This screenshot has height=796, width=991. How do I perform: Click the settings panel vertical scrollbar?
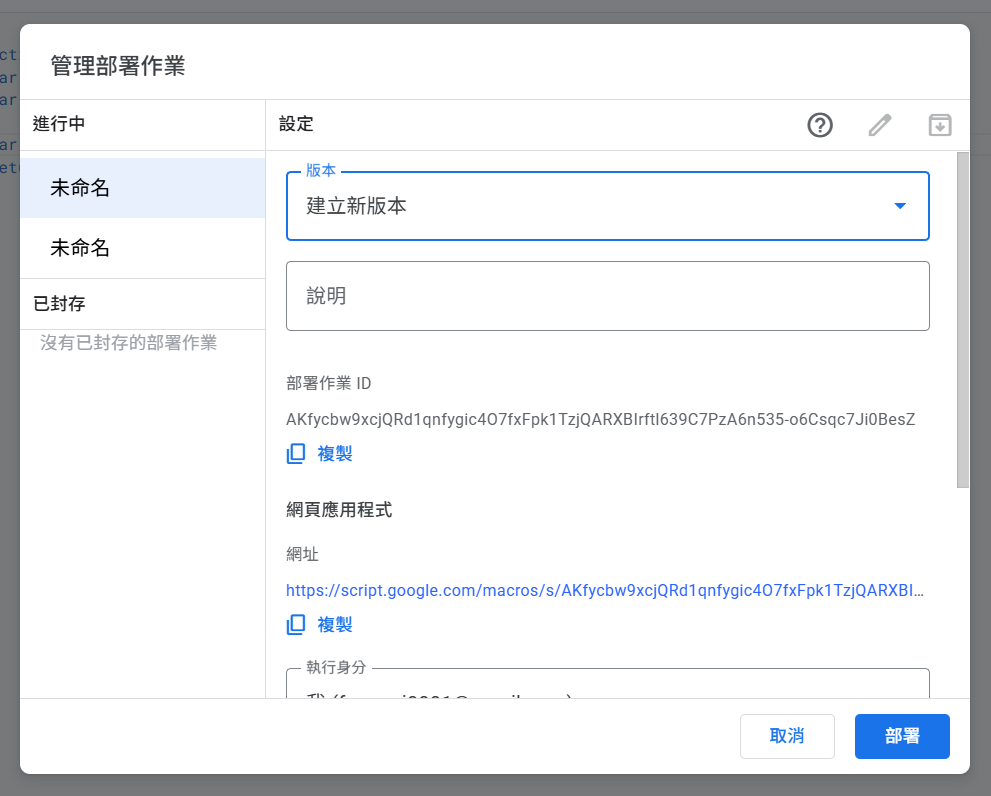point(963,320)
